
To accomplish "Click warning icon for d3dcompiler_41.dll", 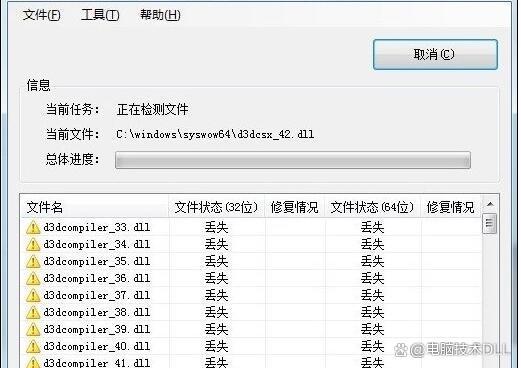I will click(x=33, y=363).
